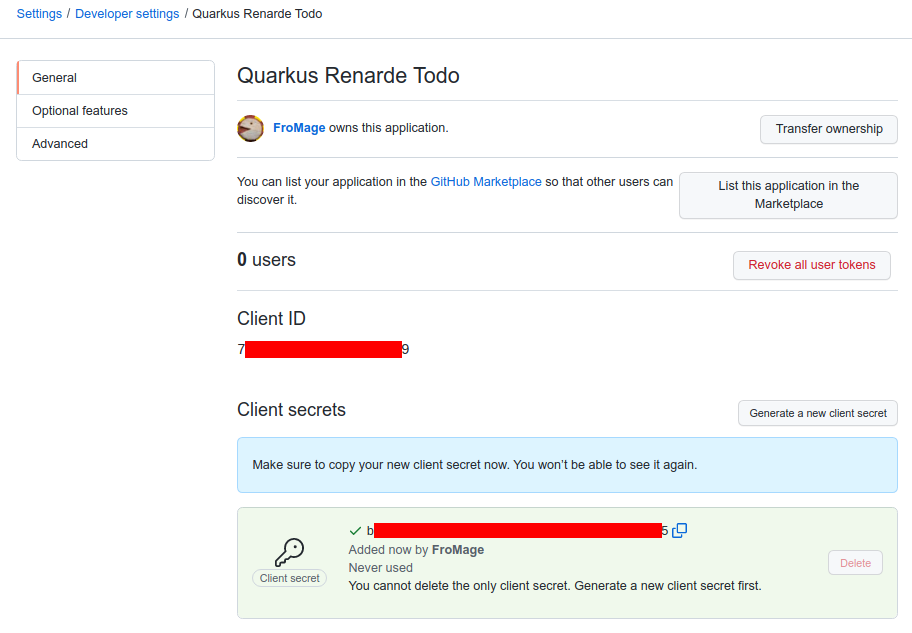This screenshot has width=912, height=633.
Task: List this application in the Marketplace
Action: coord(788,195)
